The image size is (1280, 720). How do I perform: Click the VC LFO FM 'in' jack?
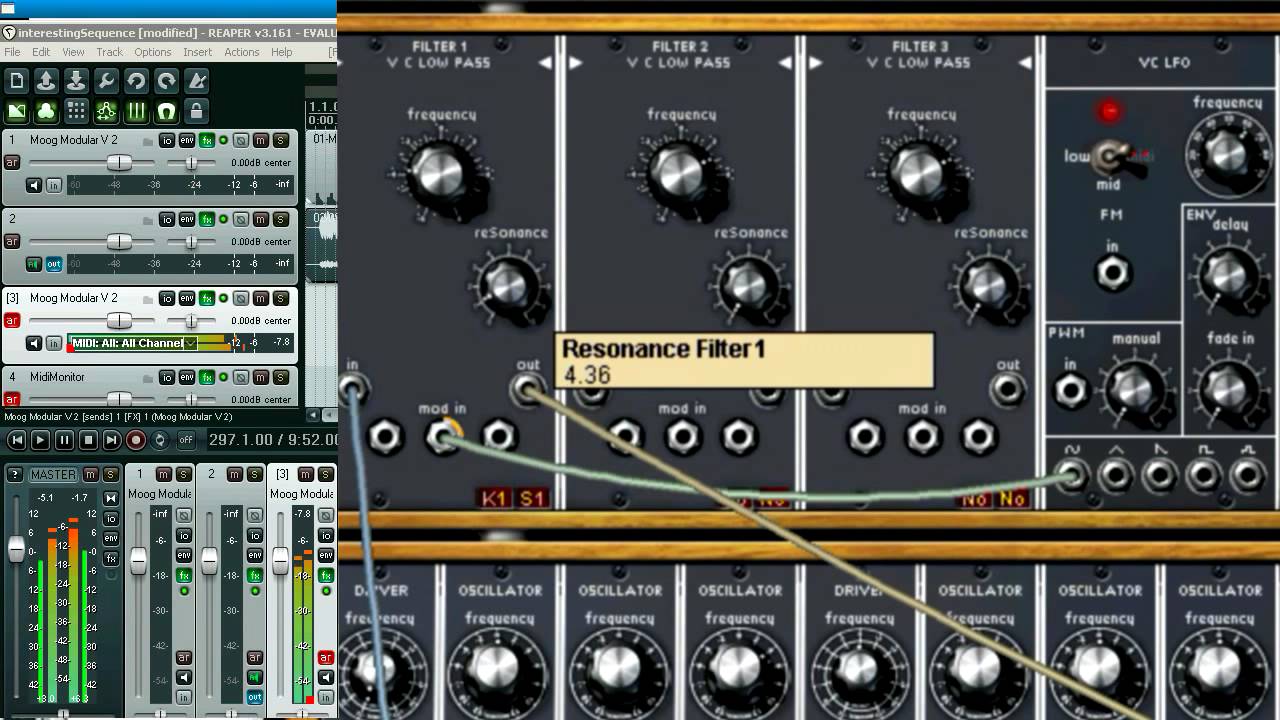point(1112,272)
